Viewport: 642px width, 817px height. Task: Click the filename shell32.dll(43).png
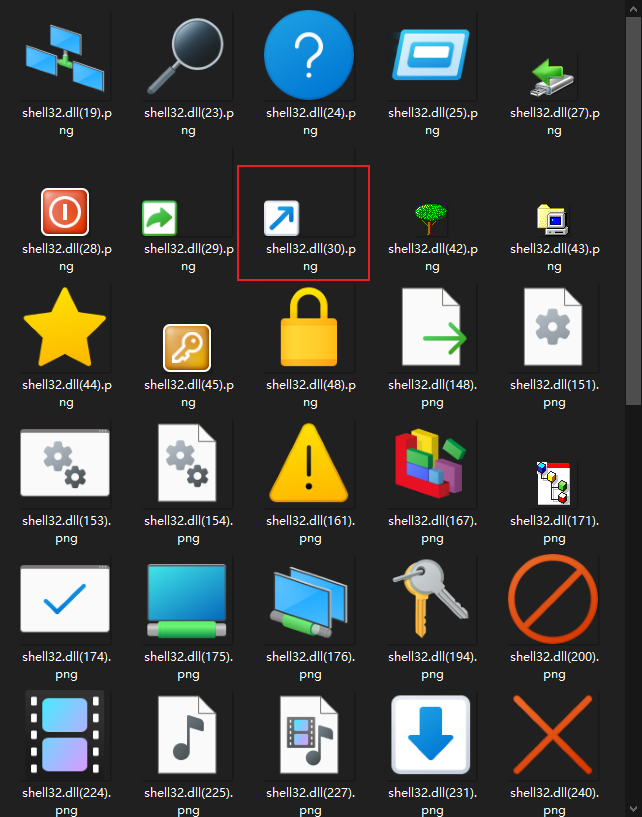pyautogui.click(x=554, y=257)
